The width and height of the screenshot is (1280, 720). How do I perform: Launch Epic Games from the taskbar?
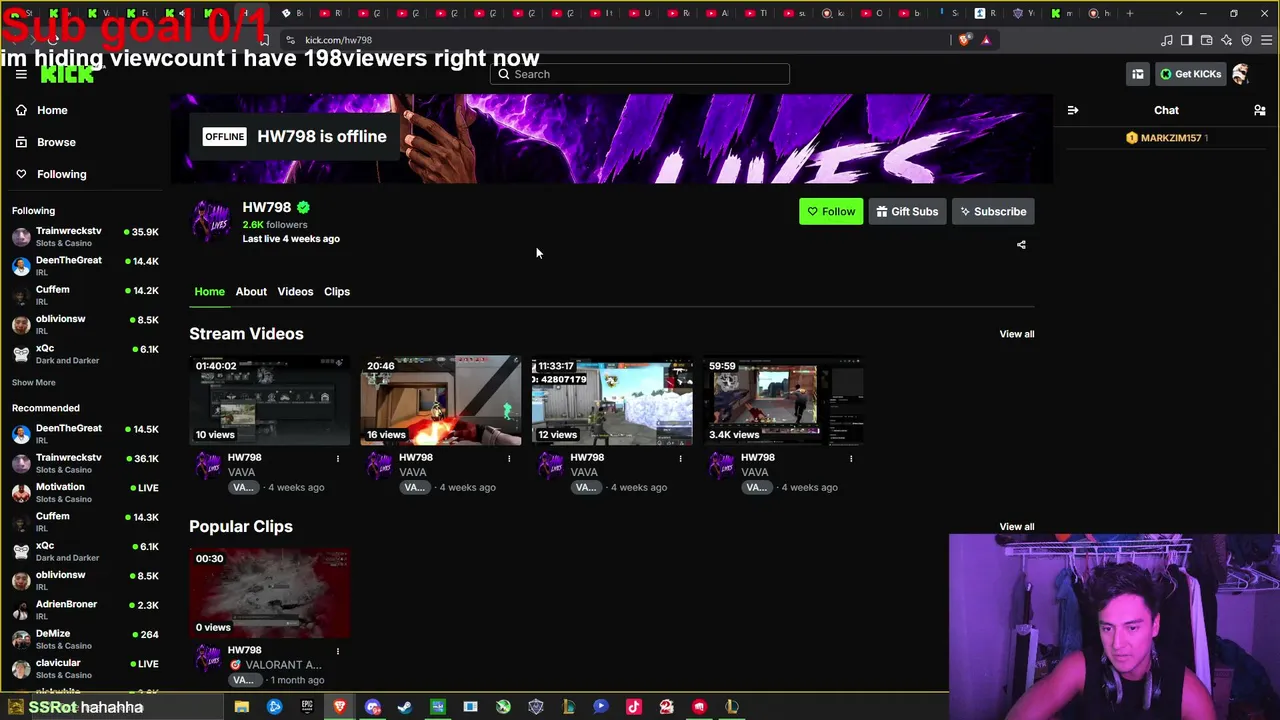307,707
